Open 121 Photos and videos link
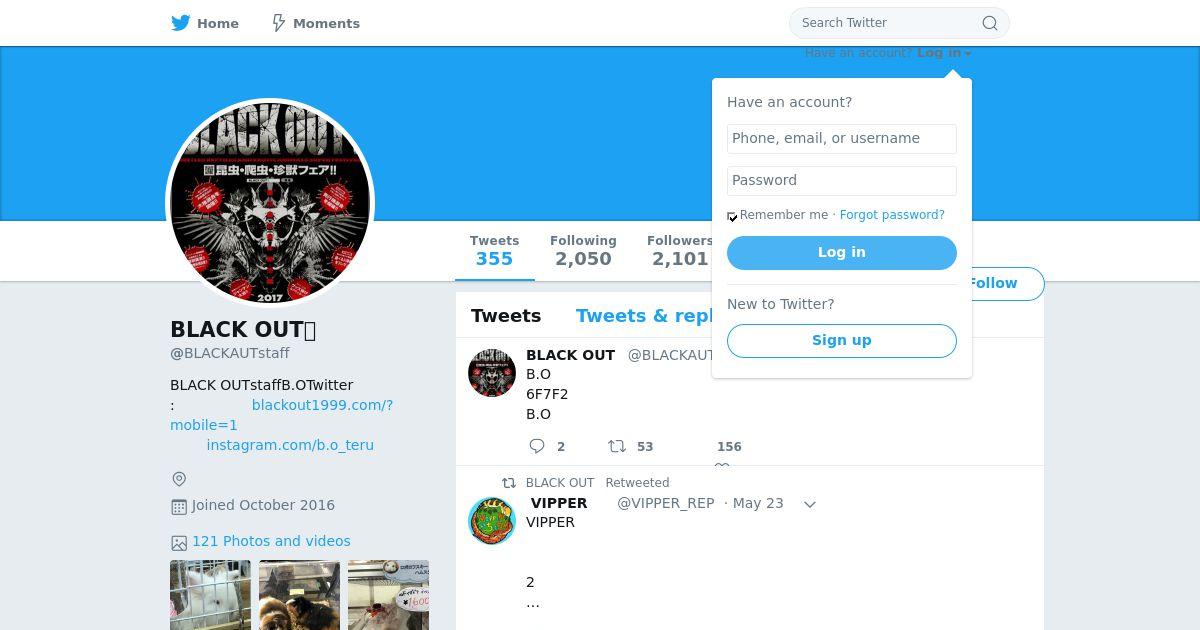Screen dimensions: 1200x630 (x=271, y=541)
